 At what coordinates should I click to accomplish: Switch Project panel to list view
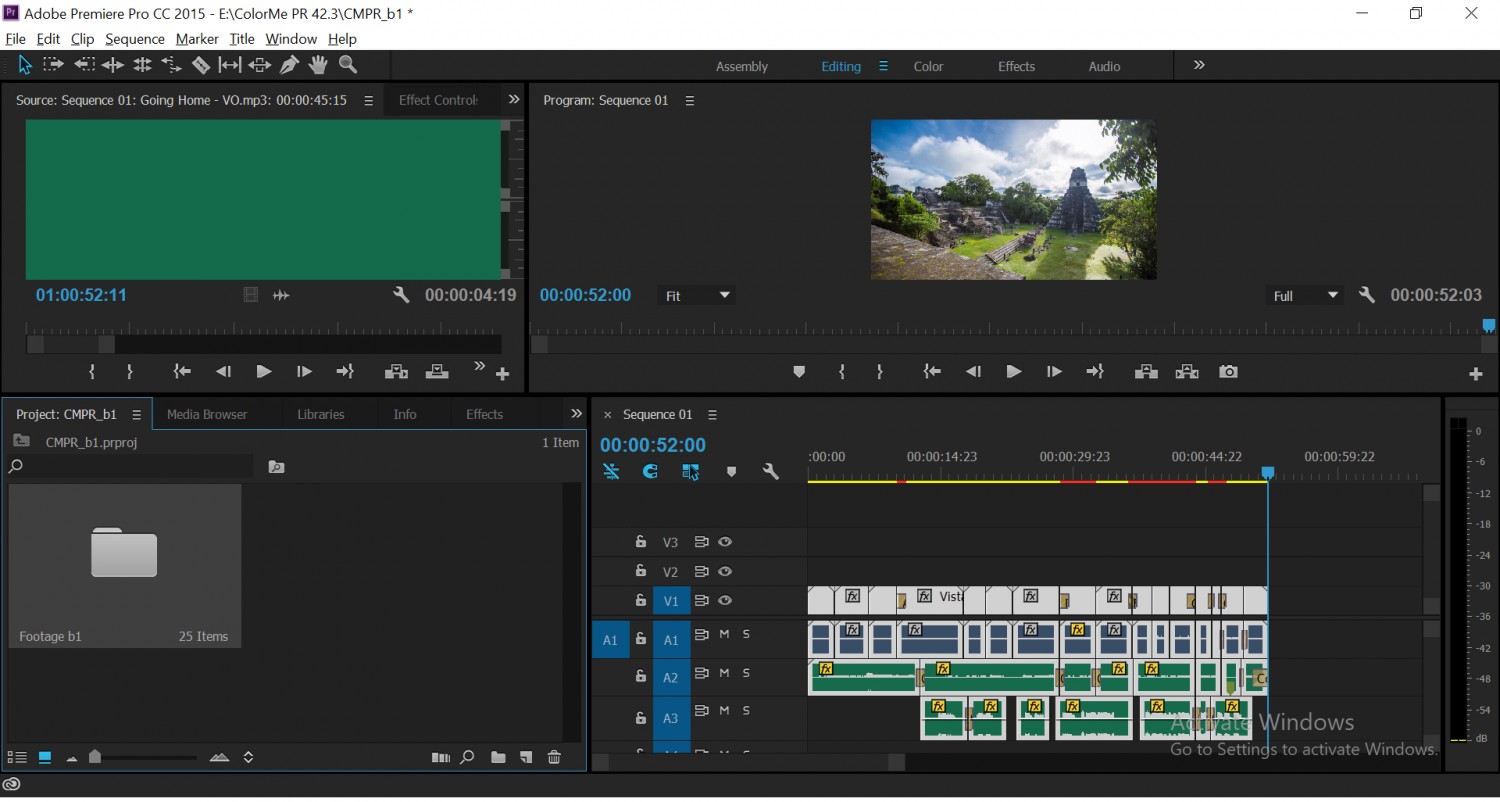pyautogui.click(x=17, y=758)
